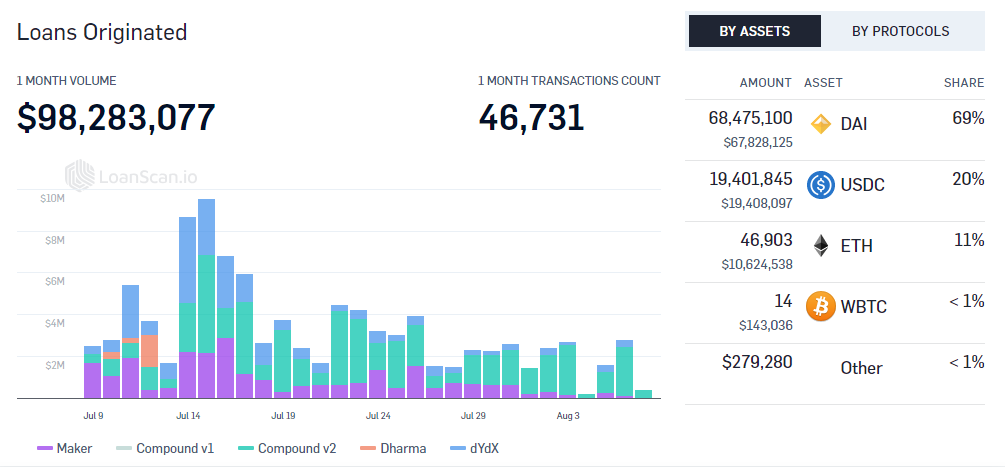Click the $279,280 Other amount
This screenshot has height=467, width=1005.
pos(757,362)
